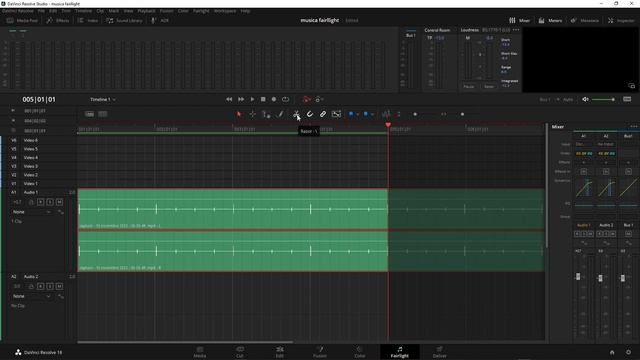Open the Timeline menu

pos(83,11)
